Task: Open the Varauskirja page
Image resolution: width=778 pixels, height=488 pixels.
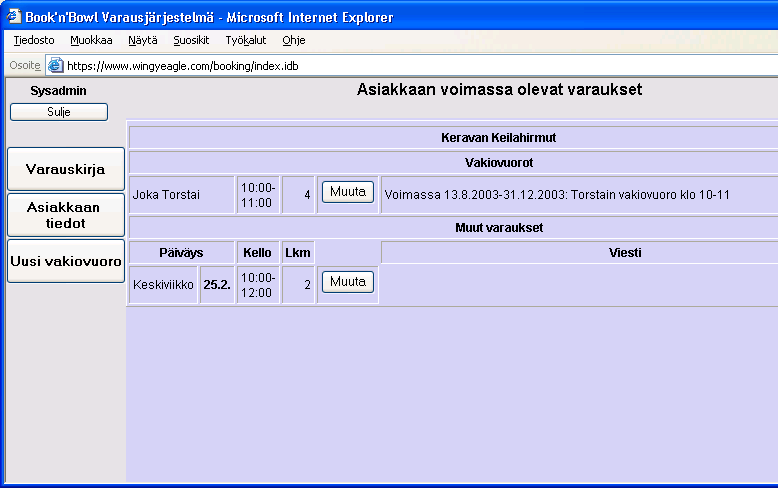Action: [x=66, y=169]
